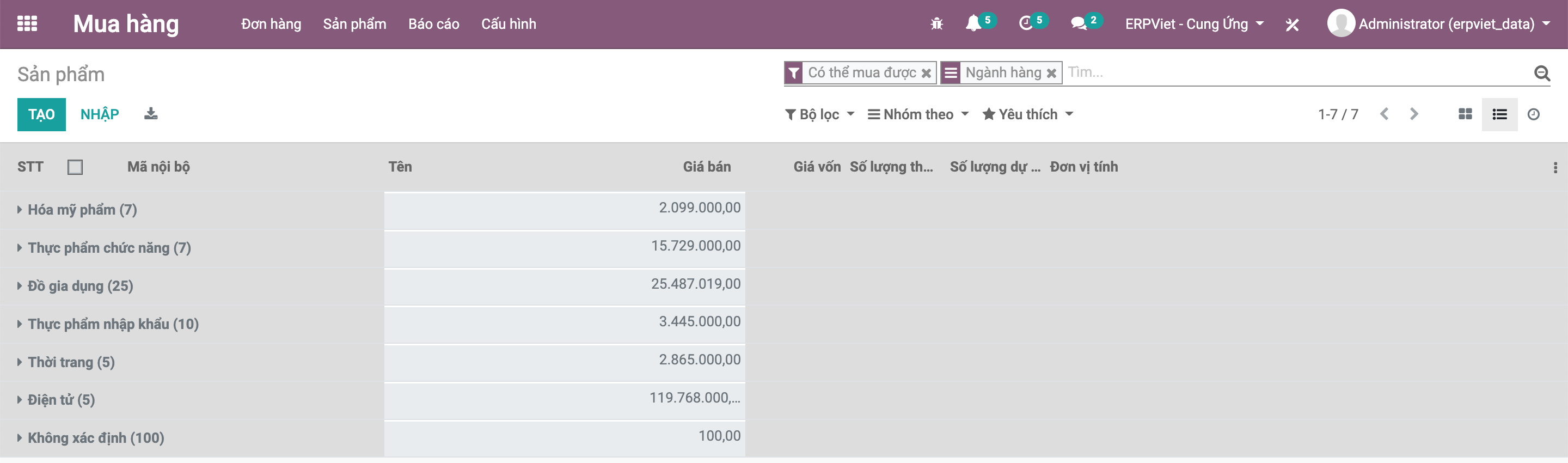Expand 'Thực phẩm nhập khẩu (10)' group

point(108,324)
